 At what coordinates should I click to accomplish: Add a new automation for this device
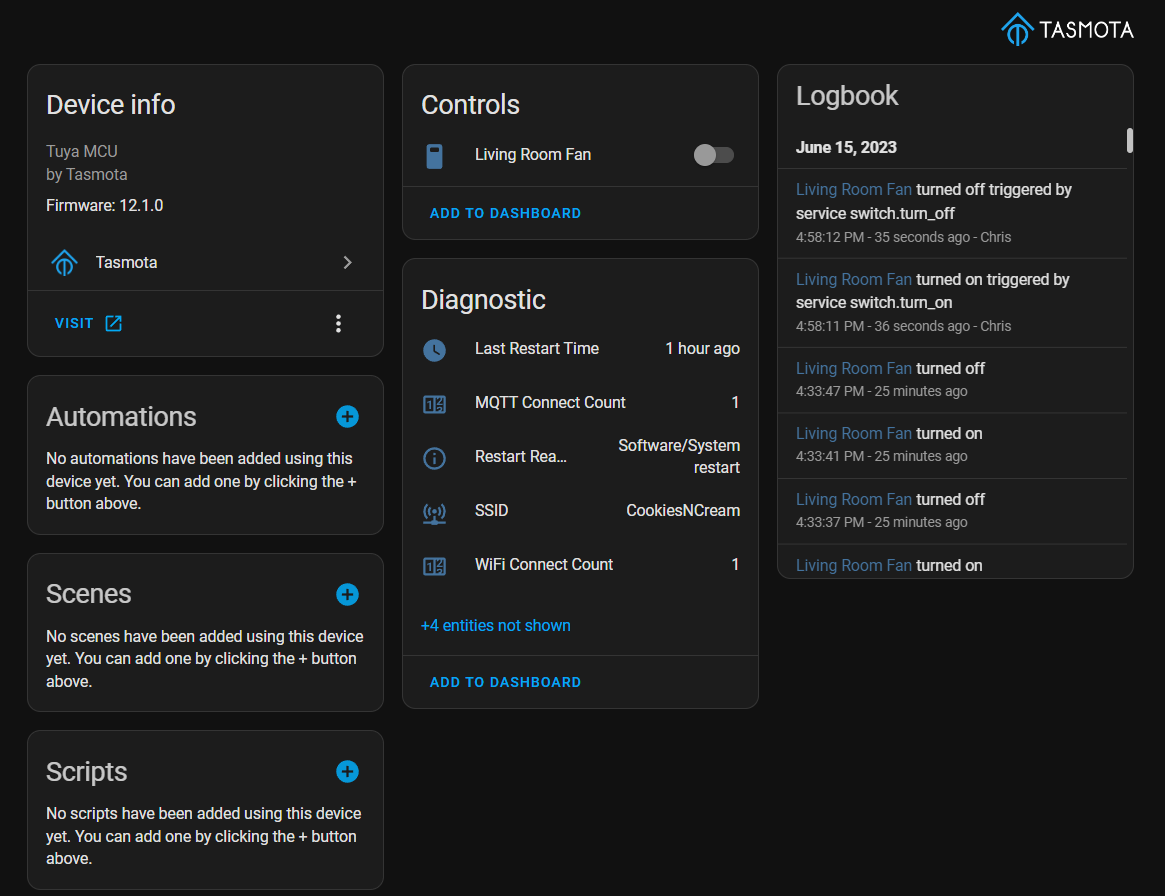click(347, 416)
